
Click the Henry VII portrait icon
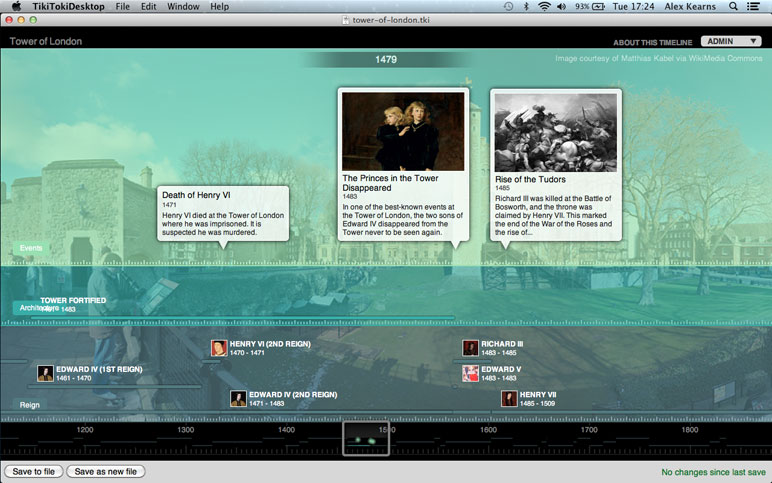tap(509, 399)
